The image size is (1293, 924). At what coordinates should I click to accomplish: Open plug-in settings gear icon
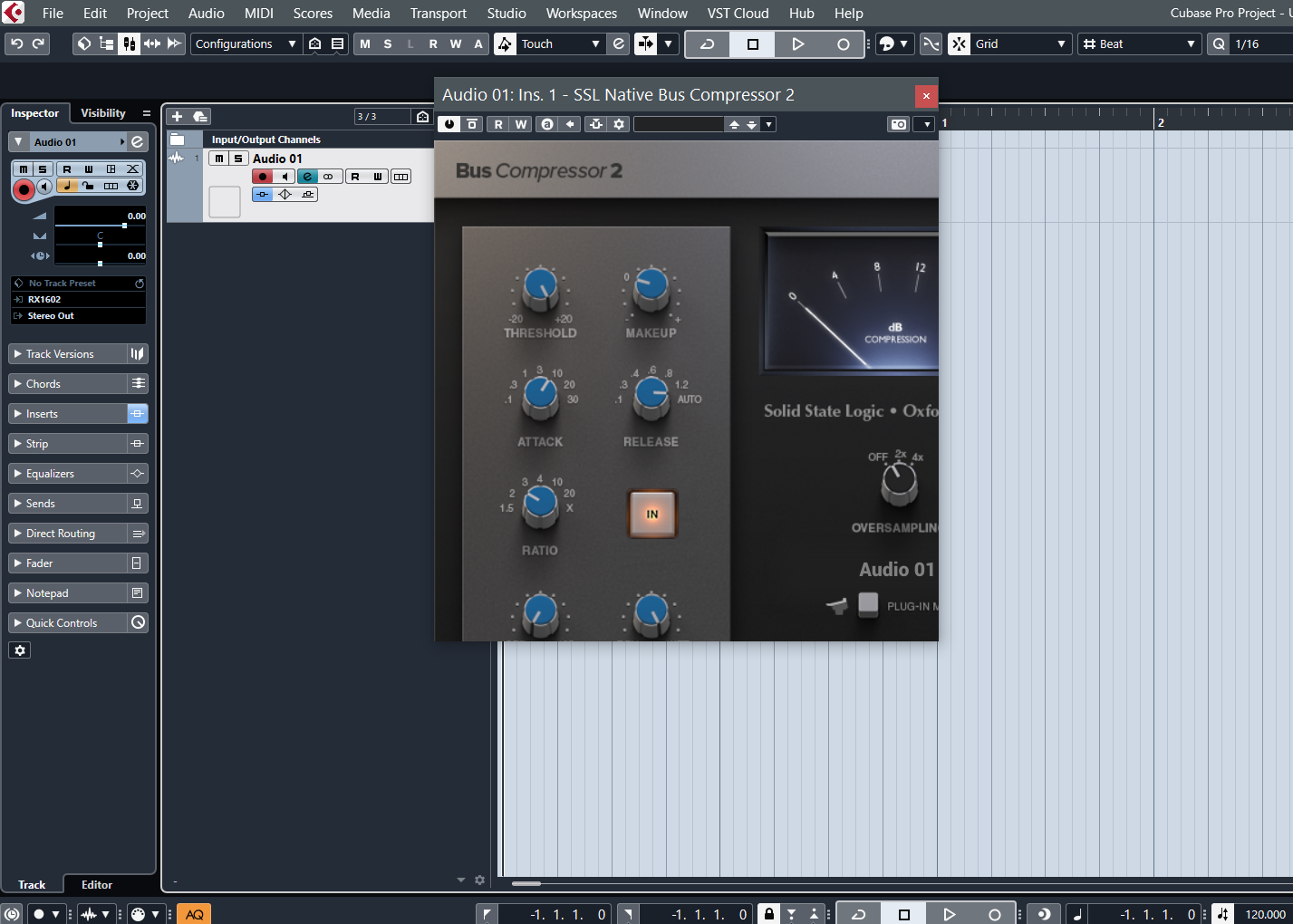pyautogui.click(x=619, y=124)
